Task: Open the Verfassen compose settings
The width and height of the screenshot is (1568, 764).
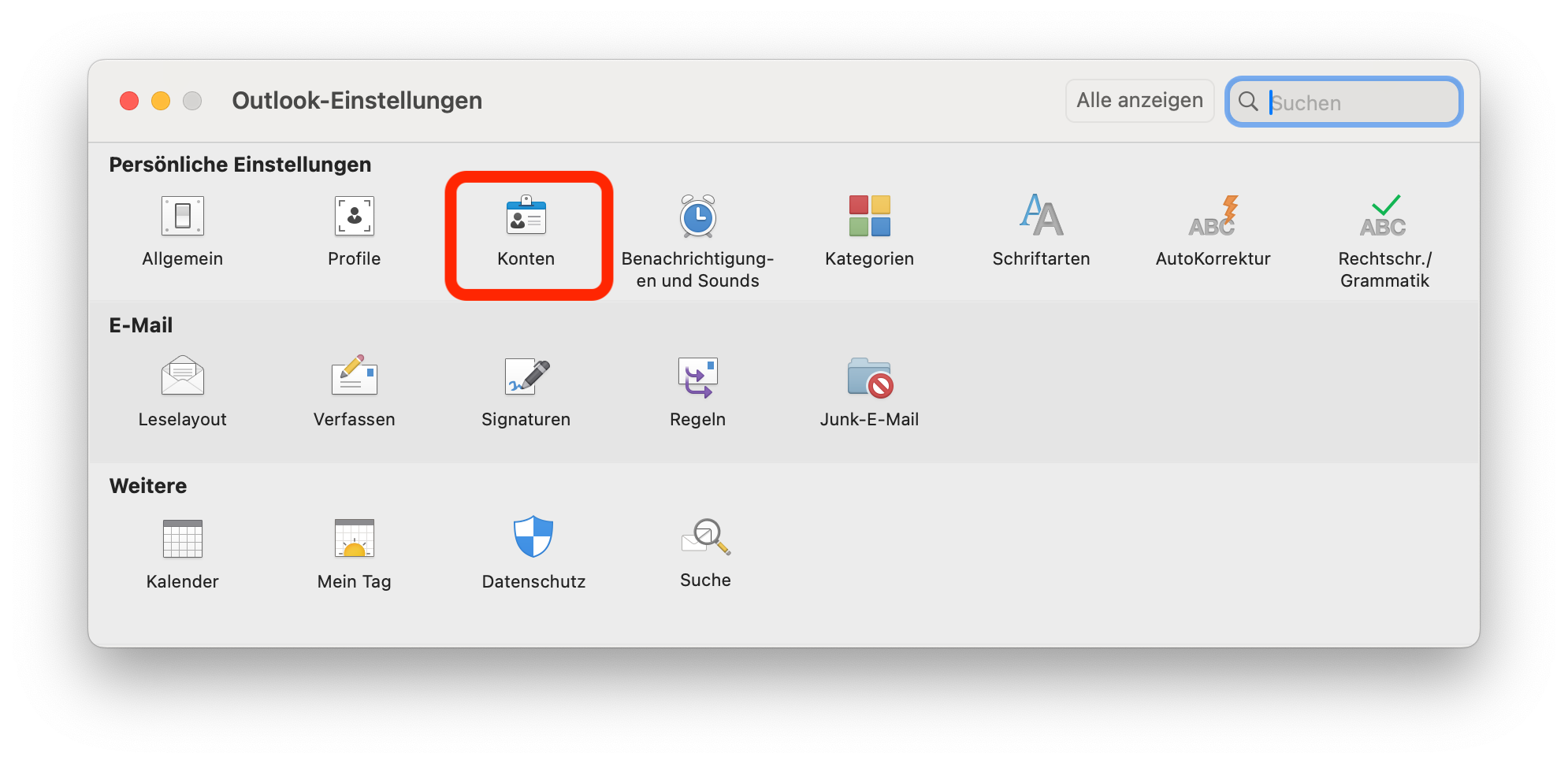Action: 354,376
